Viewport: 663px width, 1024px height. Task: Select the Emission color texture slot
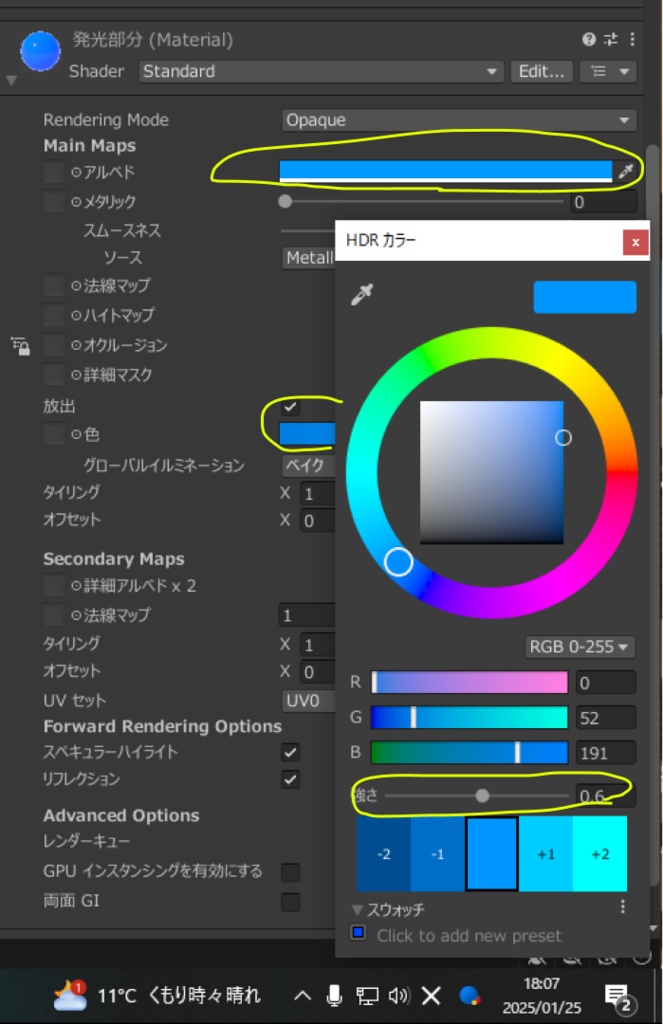coord(54,434)
